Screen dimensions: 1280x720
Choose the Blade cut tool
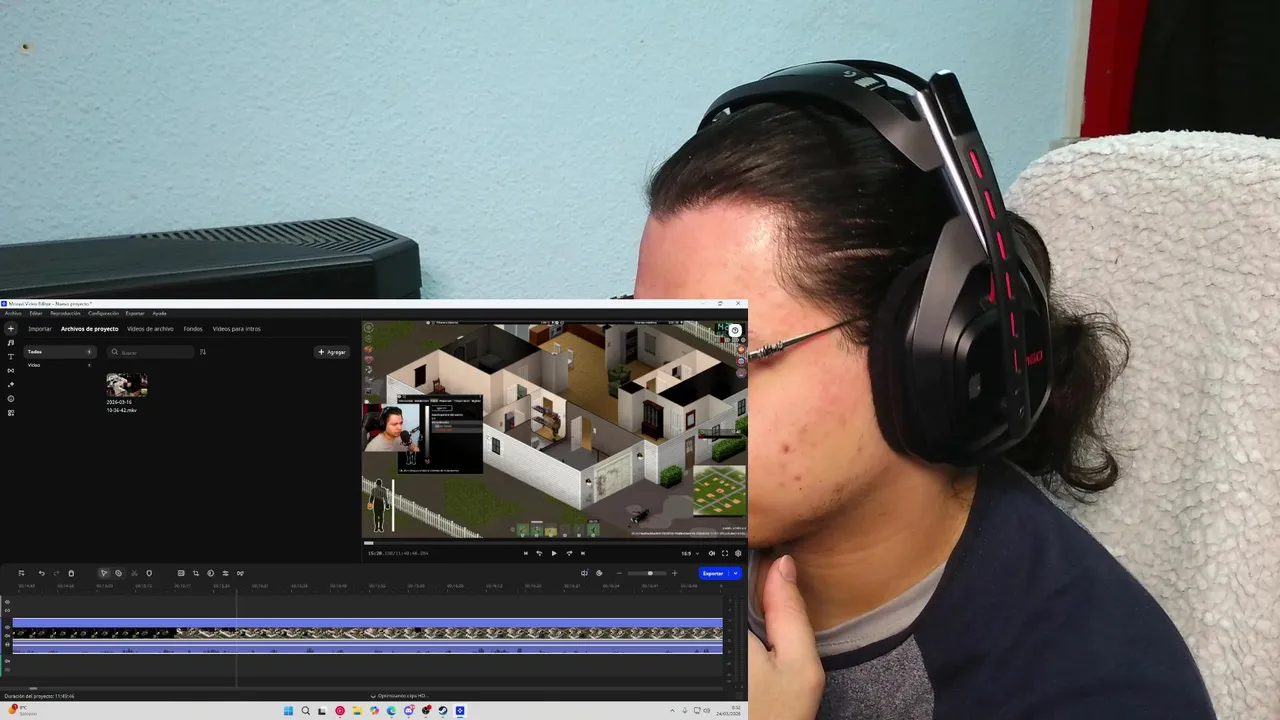click(x=118, y=573)
